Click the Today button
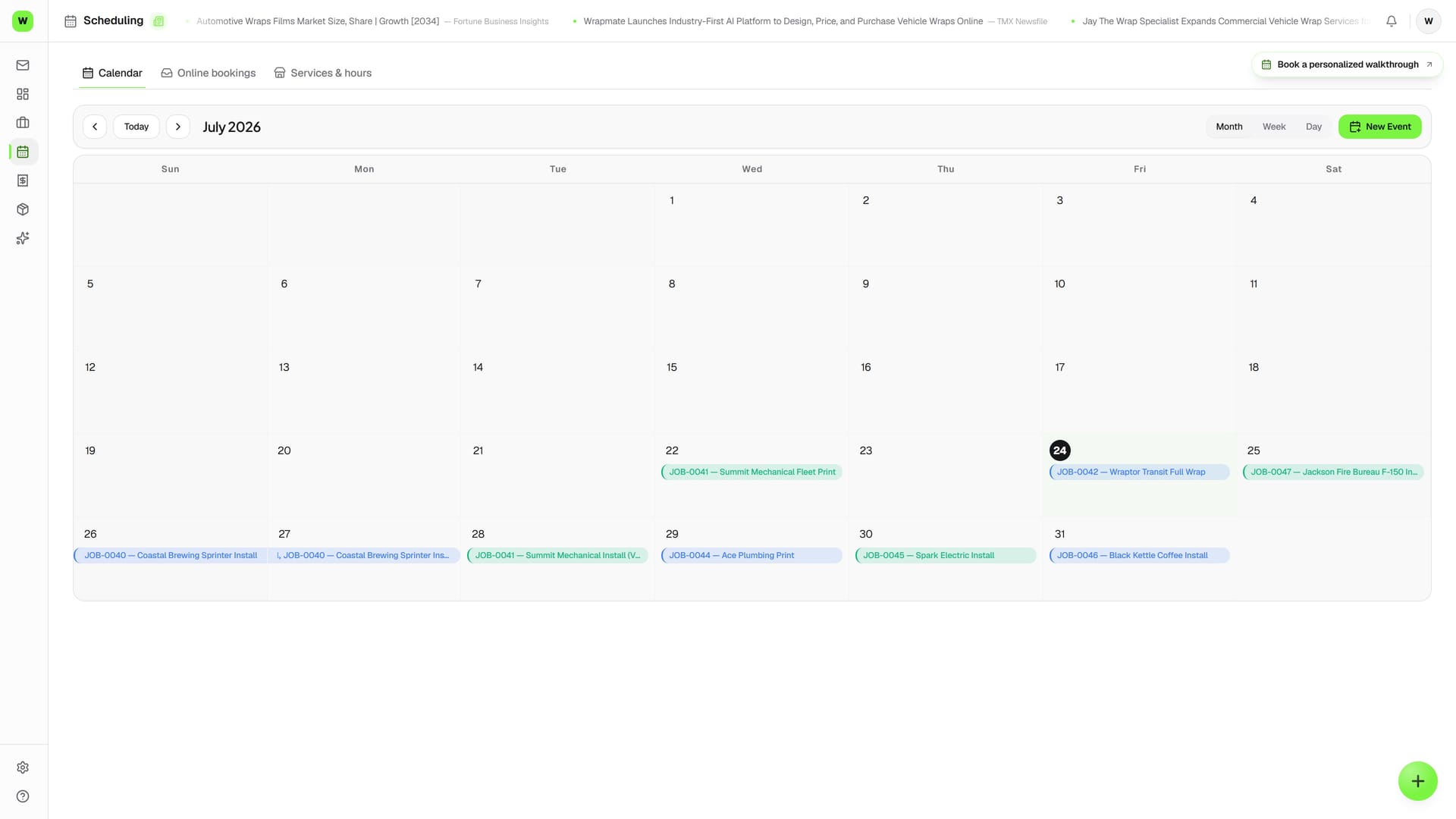The image size is (1456, 819). click(x=136, y=127)
